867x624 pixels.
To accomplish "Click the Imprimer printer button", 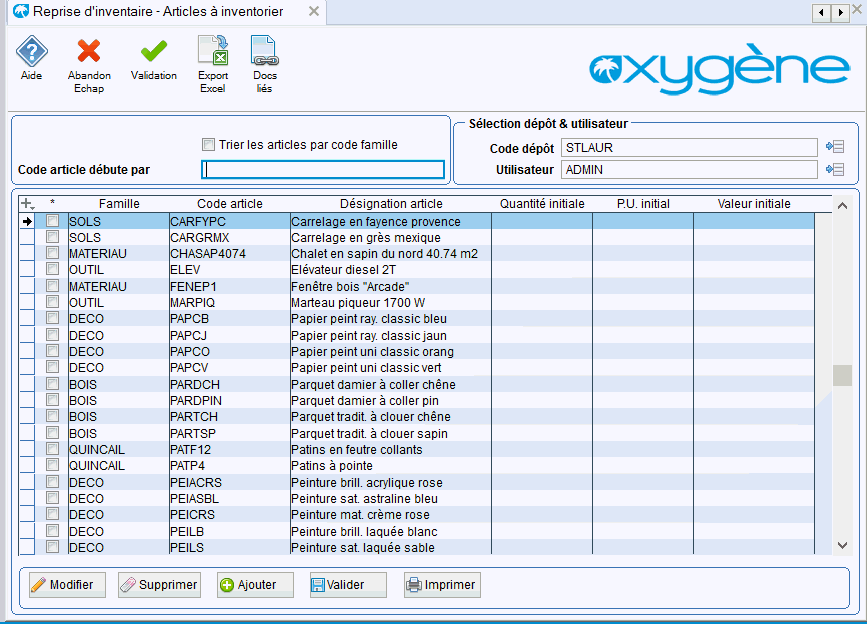I will click(442, 585).
